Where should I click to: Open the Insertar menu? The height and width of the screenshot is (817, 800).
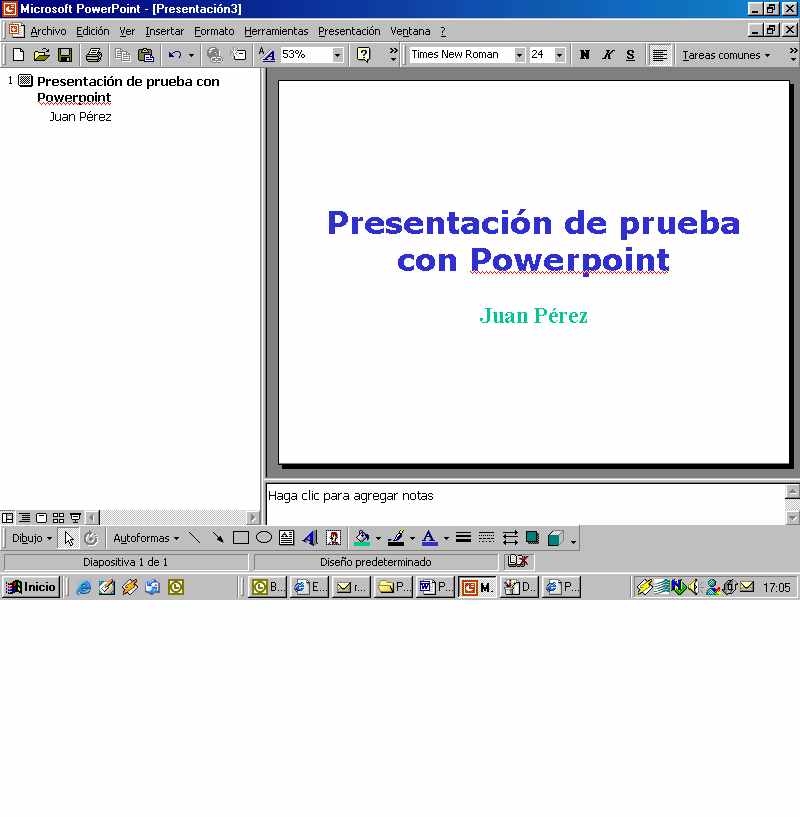click(x=164, y=31)
